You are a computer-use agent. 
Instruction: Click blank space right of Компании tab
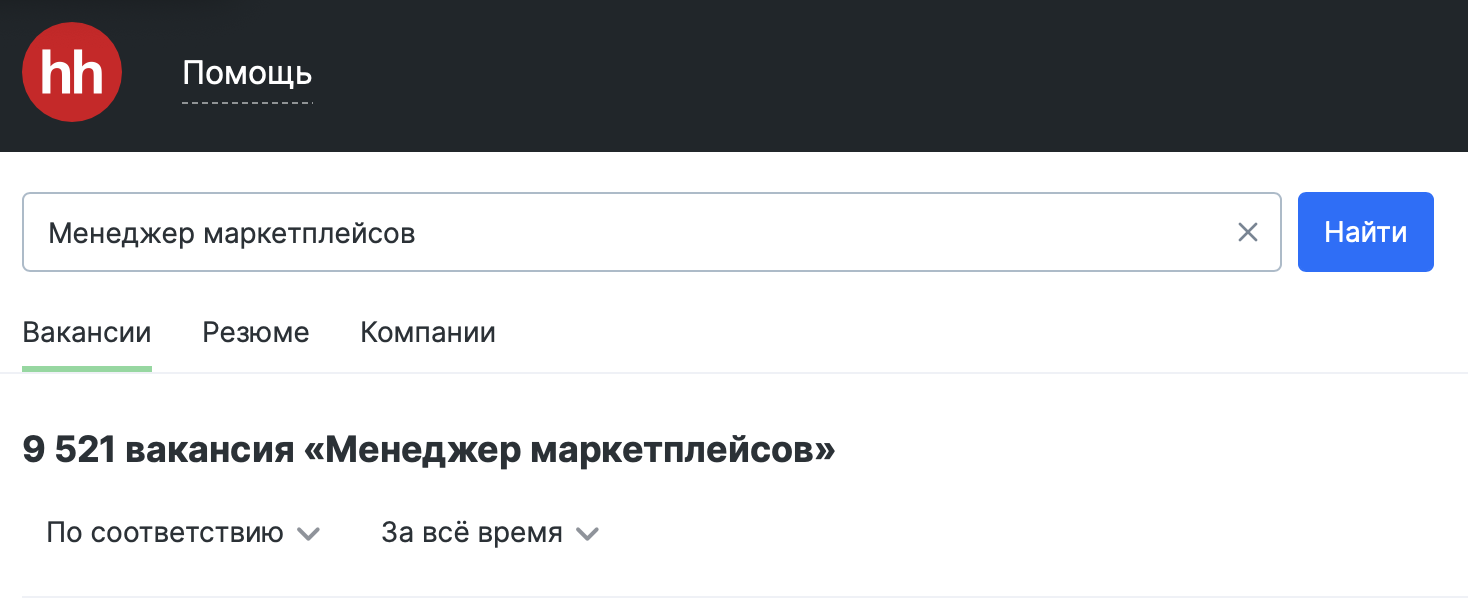[900, 332]
